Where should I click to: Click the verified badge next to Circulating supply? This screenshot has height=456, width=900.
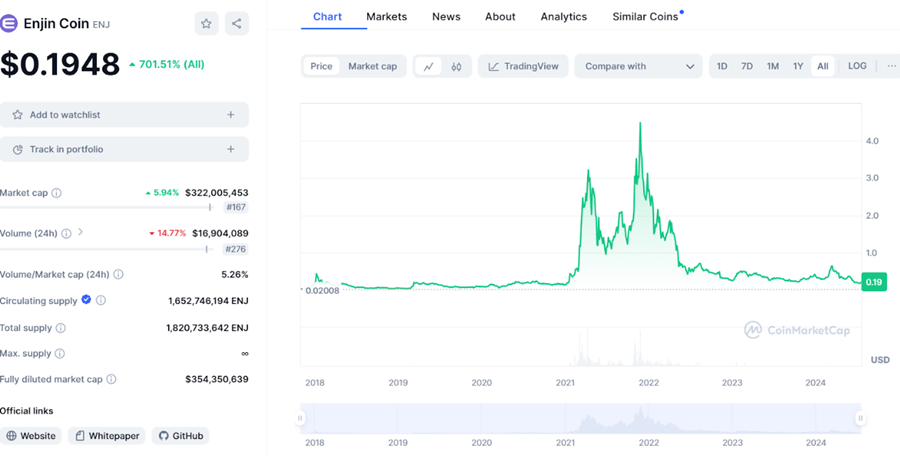coord(86,299)
